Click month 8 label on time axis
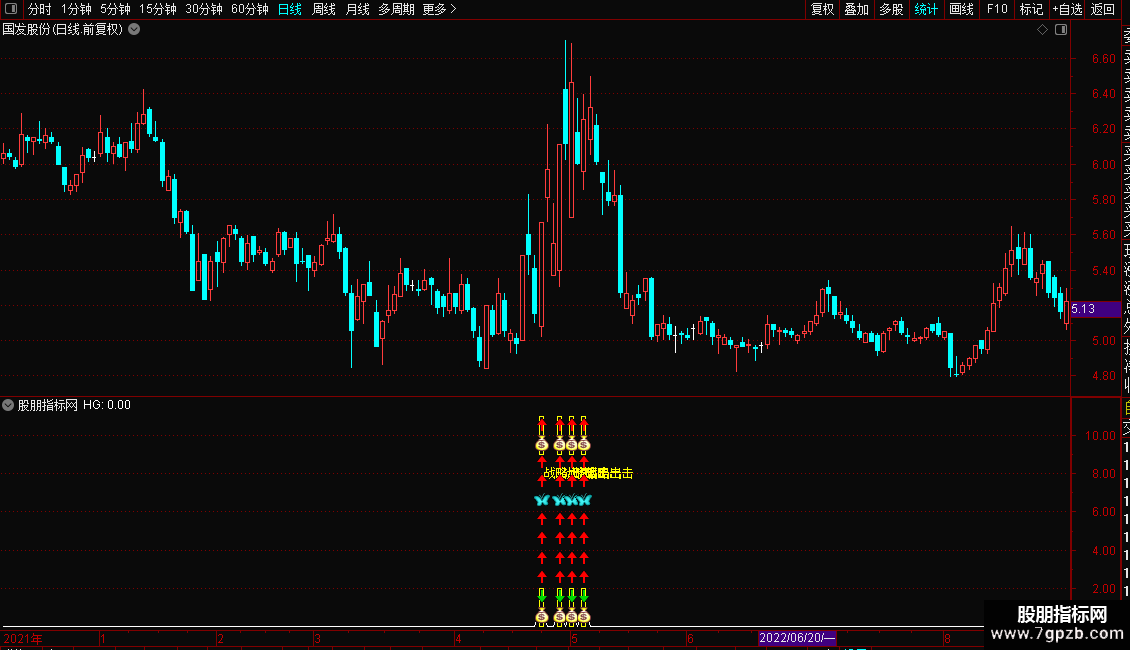The width and height of the screenshot is (1130, 650). 948,638
